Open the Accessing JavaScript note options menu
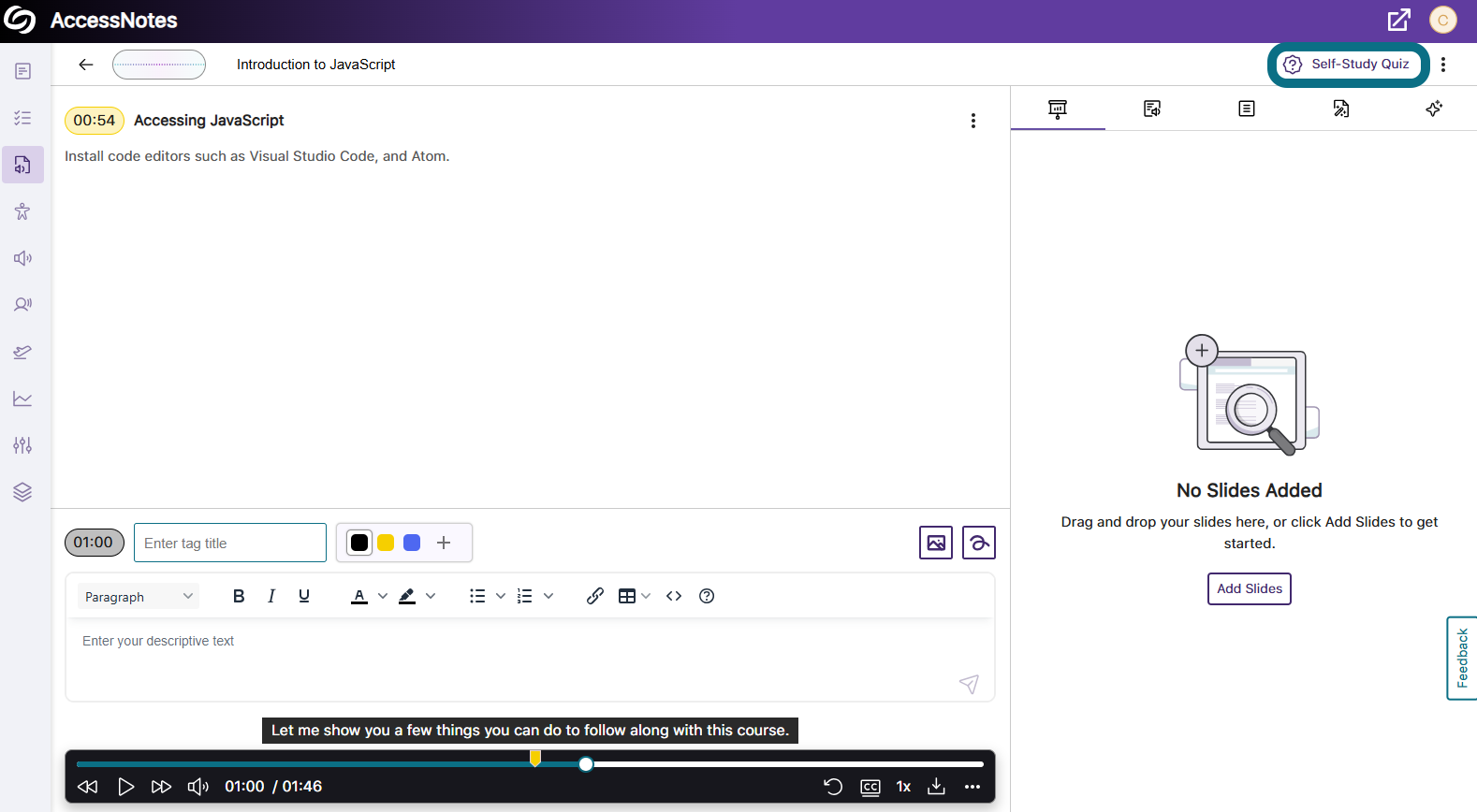 pos(973,121)
